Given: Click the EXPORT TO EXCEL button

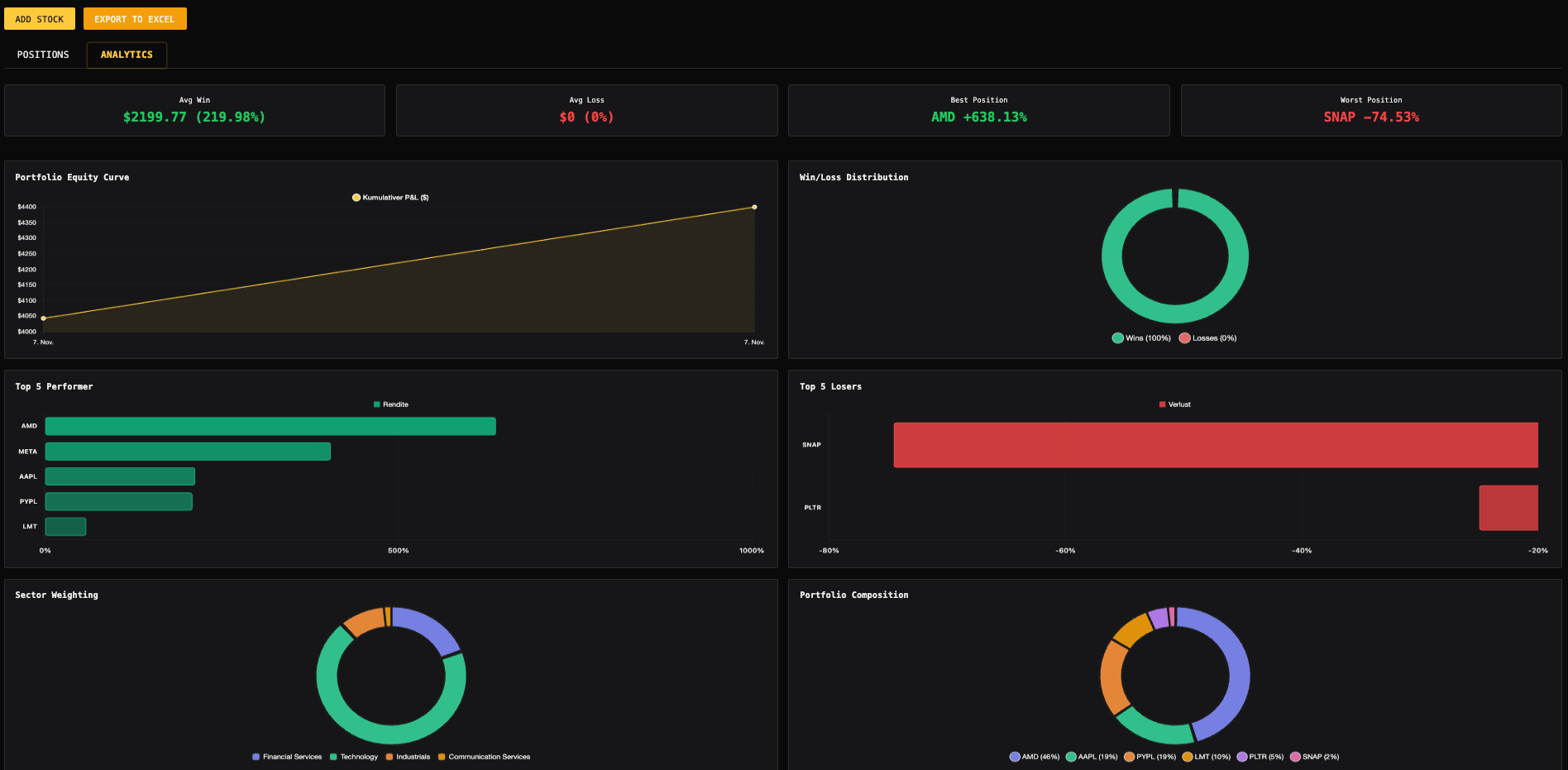Looking at the screenshot, I should (135, 18).
